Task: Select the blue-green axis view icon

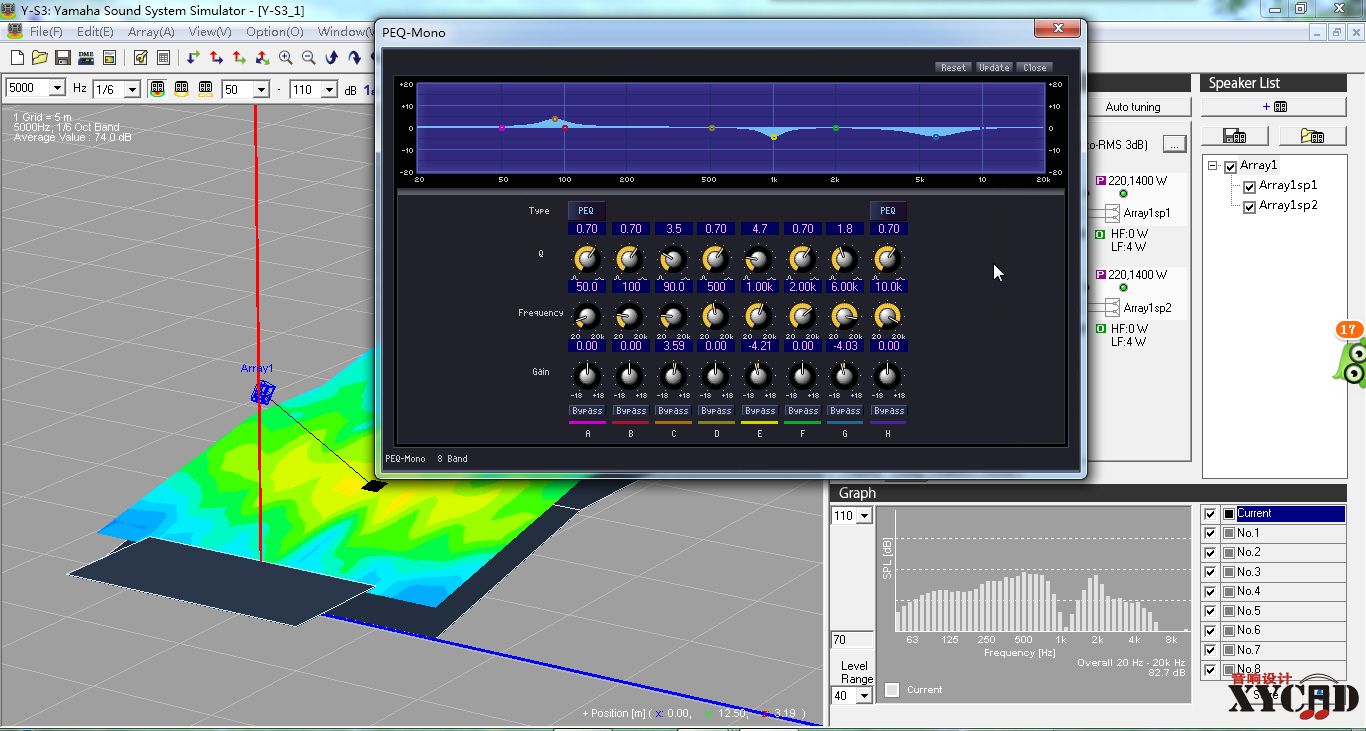Action: pyautogui.click(x=194, y=58)
